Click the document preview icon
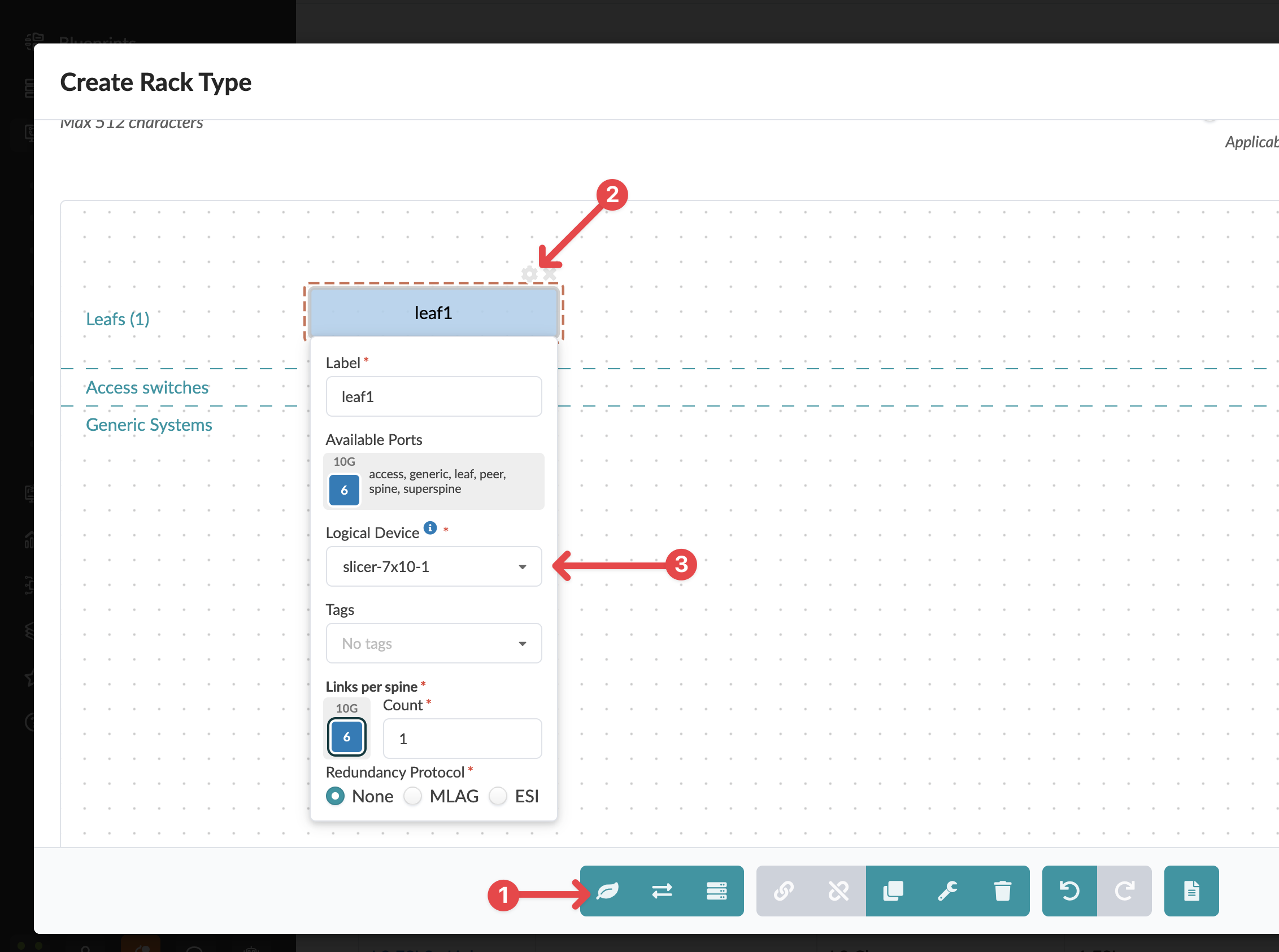 click(1191, 891)
